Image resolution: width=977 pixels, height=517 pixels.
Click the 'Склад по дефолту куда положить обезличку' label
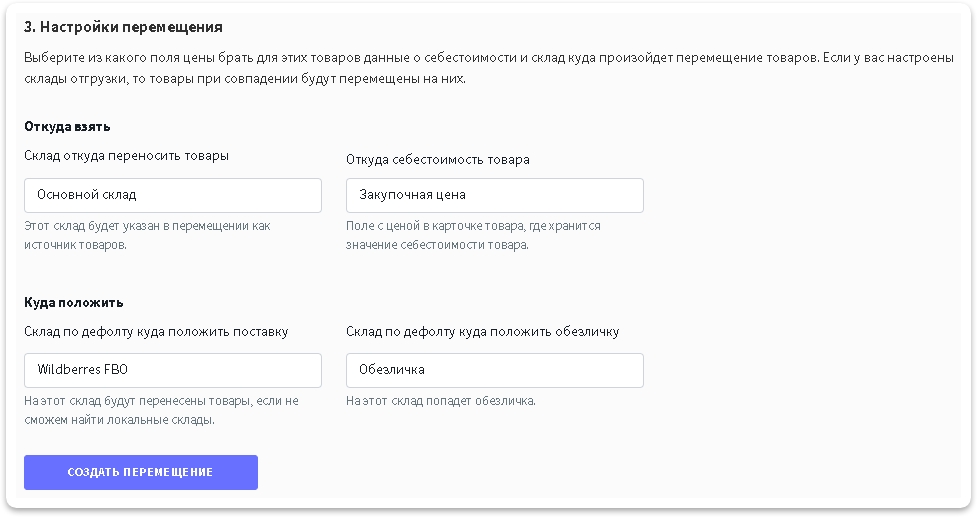pos(483,331)
